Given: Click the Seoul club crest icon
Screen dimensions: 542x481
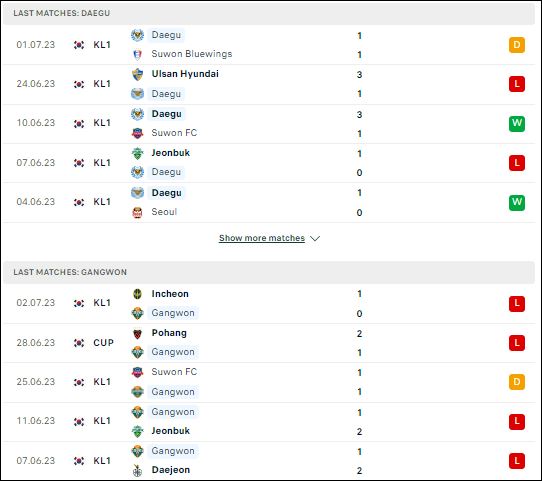Looking at the screenshot, I should click(137, 212).
